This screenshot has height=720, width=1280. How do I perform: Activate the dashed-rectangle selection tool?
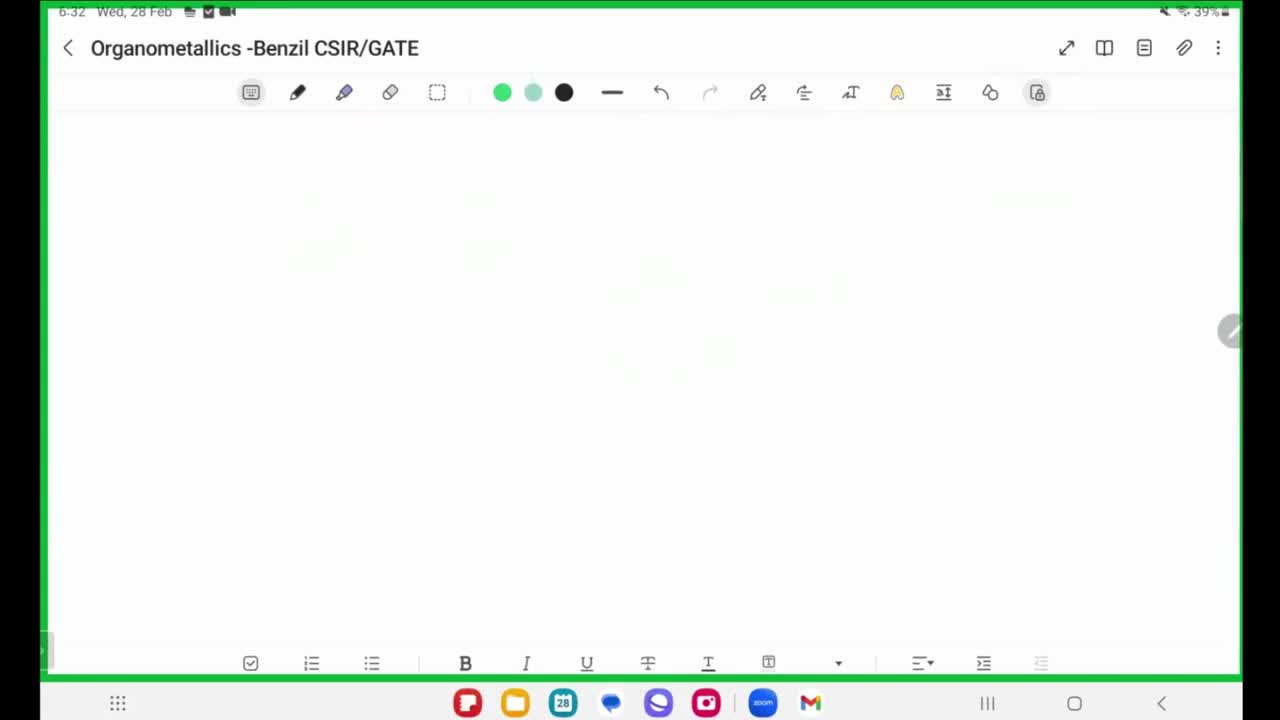click(437, 93)
